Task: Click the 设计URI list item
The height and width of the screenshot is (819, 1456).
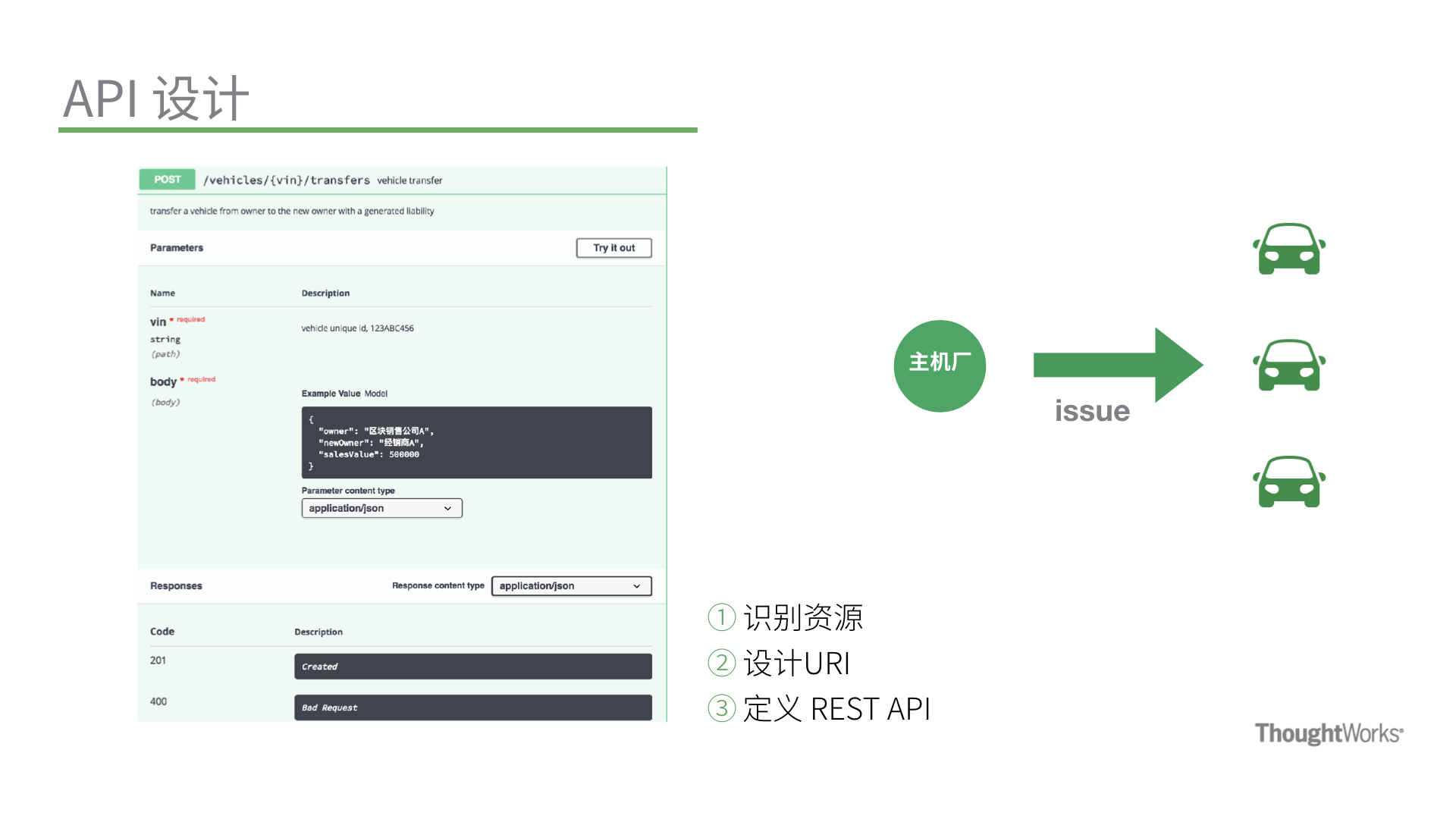Action: tap(779, 663)
